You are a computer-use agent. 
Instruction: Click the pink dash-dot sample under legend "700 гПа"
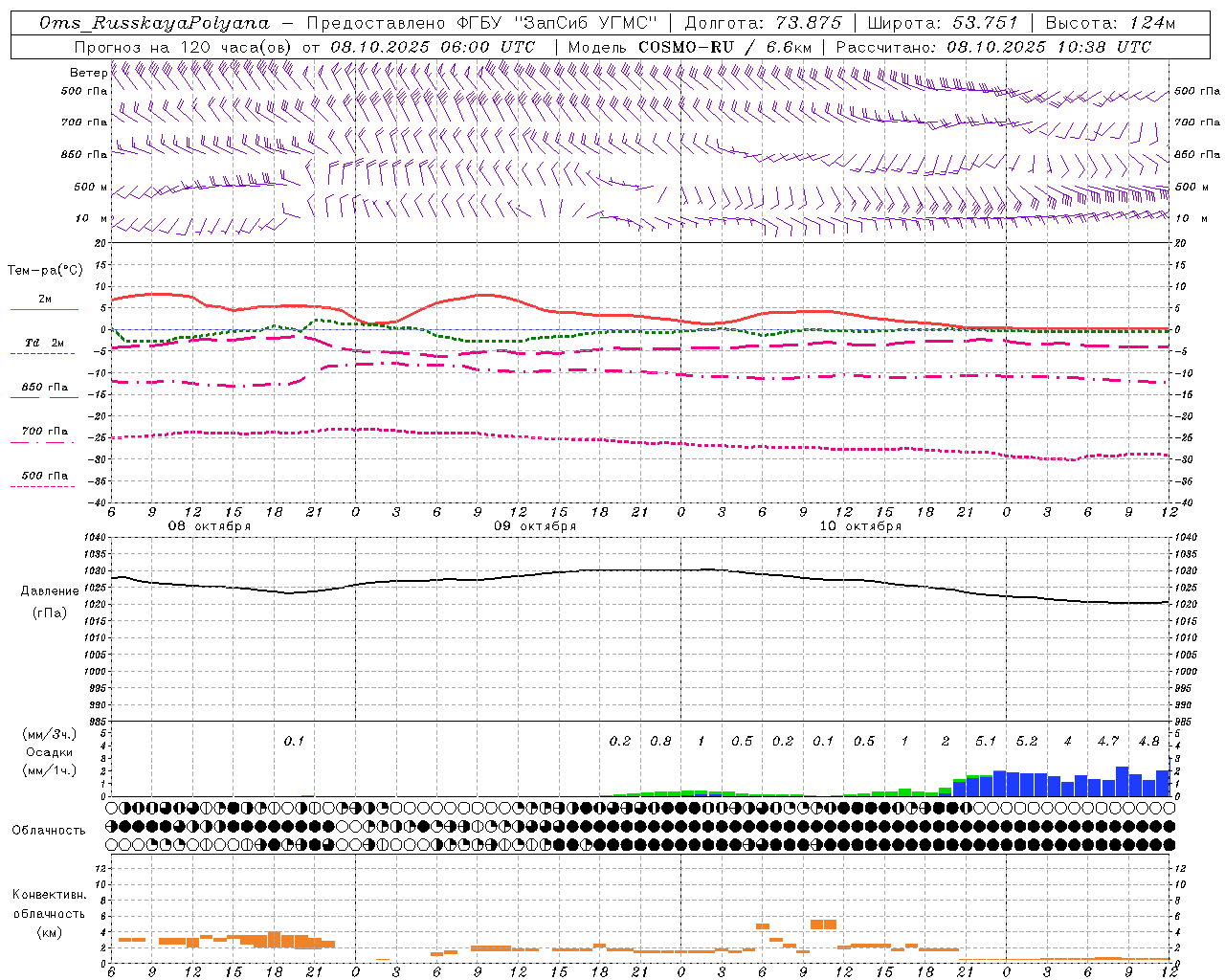click(x=42, y=441)
